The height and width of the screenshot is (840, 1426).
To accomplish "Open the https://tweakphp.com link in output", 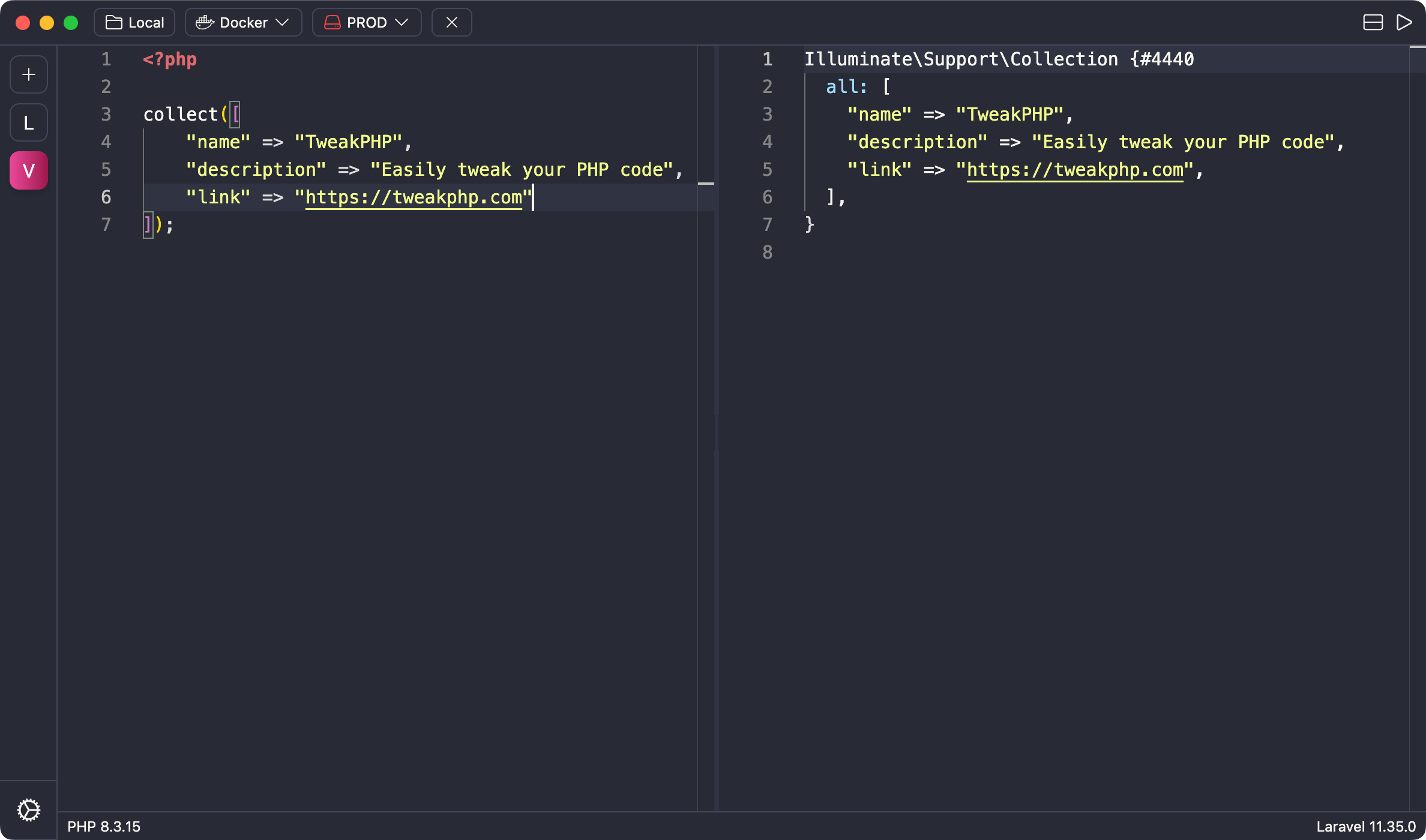I will coord(1075,170).
